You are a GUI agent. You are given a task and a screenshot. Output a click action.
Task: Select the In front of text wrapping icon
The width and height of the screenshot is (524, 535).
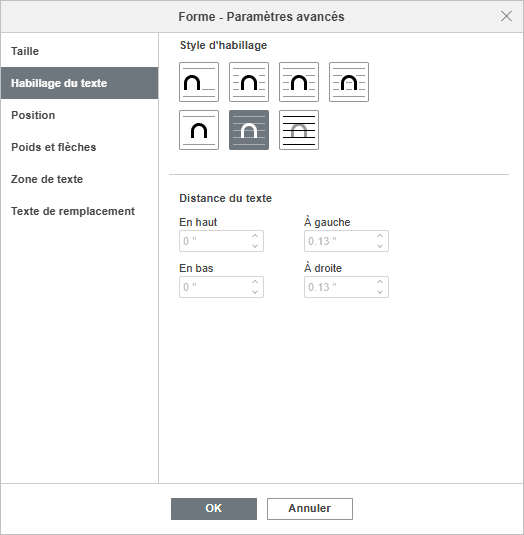(249, 130)
